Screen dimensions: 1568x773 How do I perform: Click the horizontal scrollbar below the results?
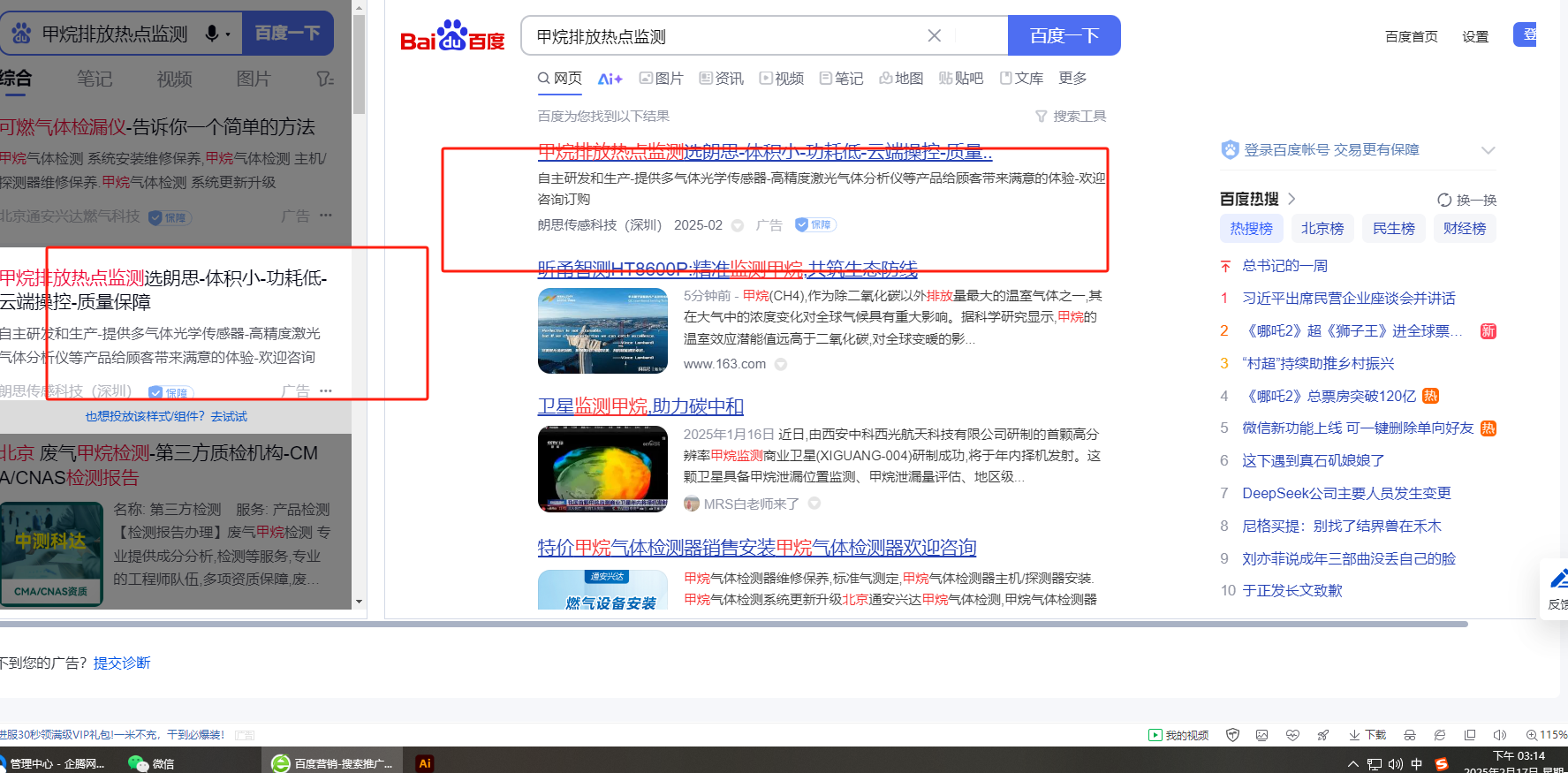[x=734, y=624]
